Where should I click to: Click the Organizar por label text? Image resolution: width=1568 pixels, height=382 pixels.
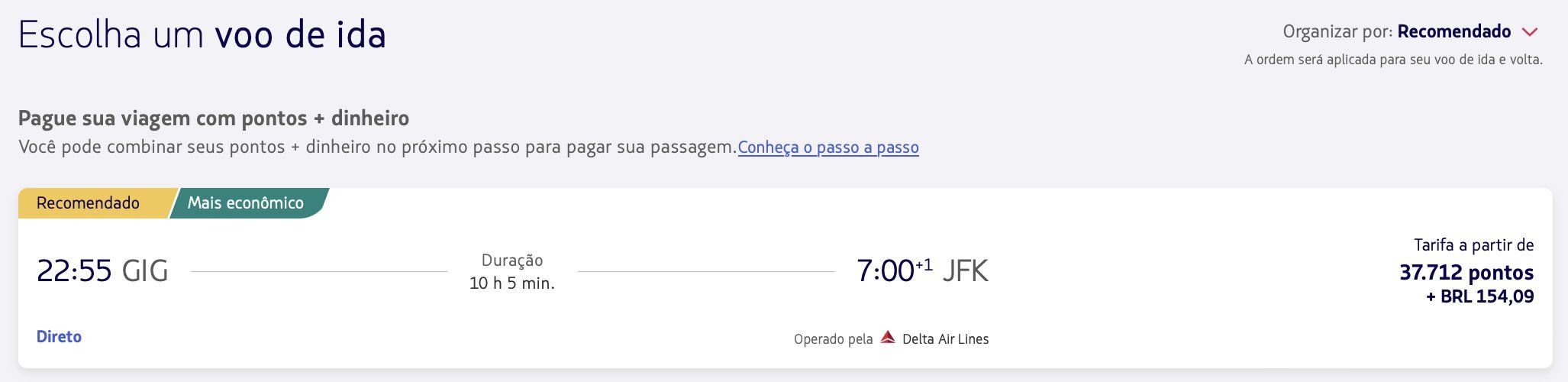(x=1338, y=32)
